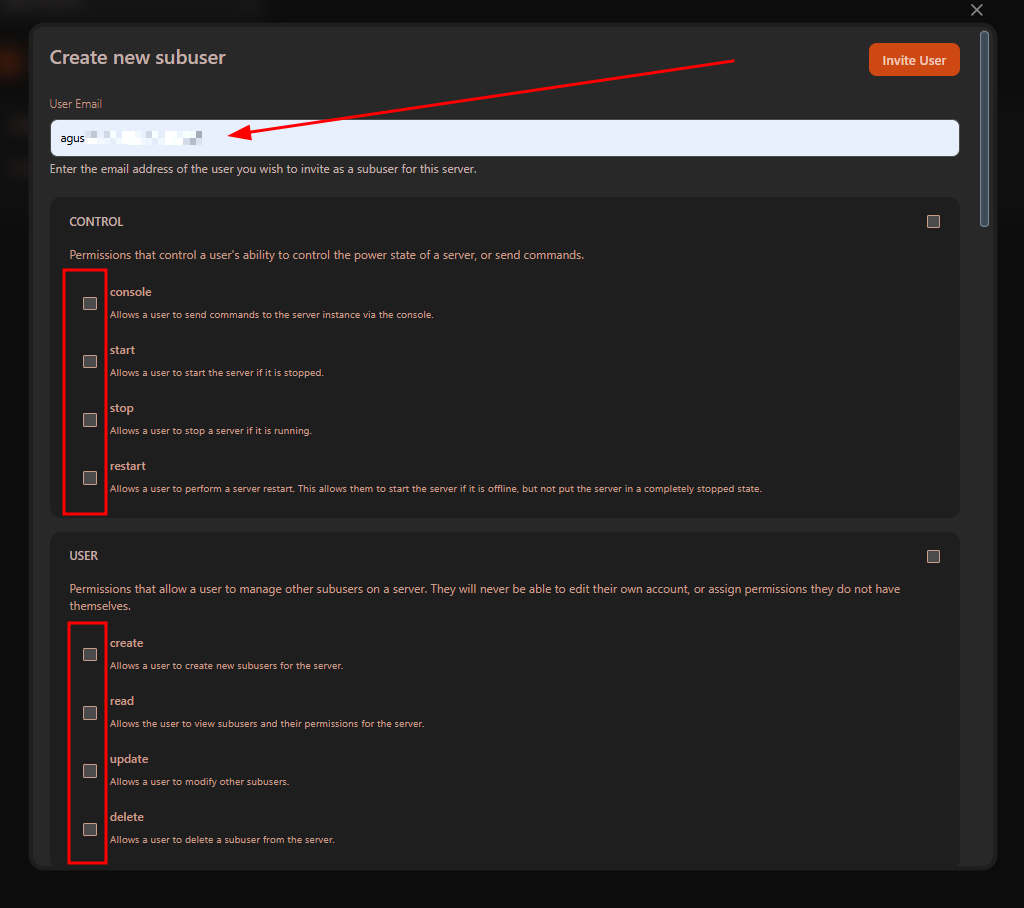Viewport: 1024px width, 908px height.
Task: Click the bold 'update' permission label text
Action: [129, 759]
